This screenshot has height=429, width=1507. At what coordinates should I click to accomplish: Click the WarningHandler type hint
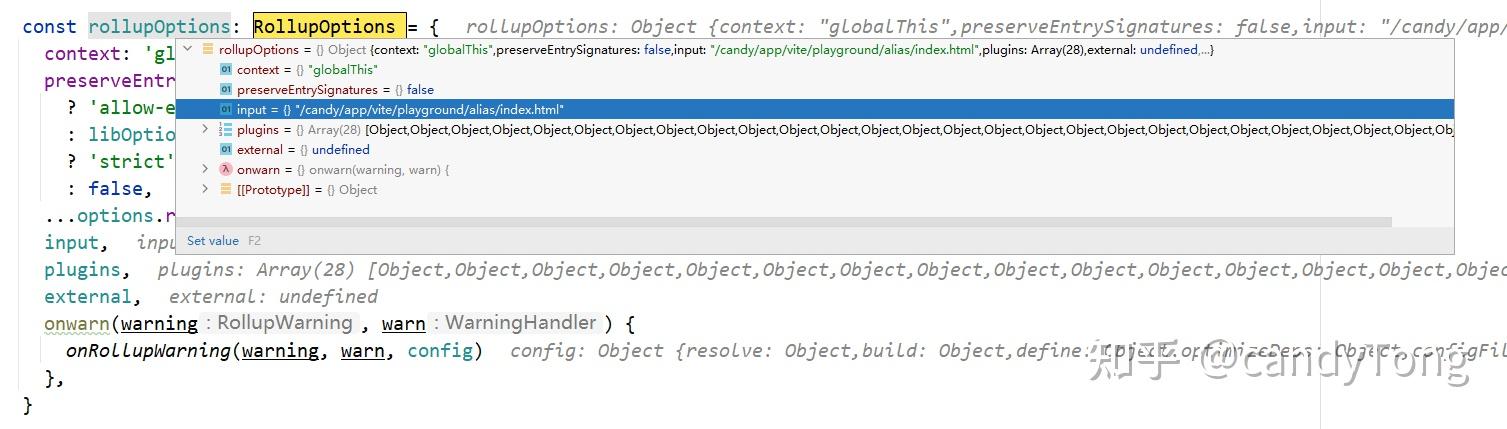pyautogui.click(x=520, y=323)
